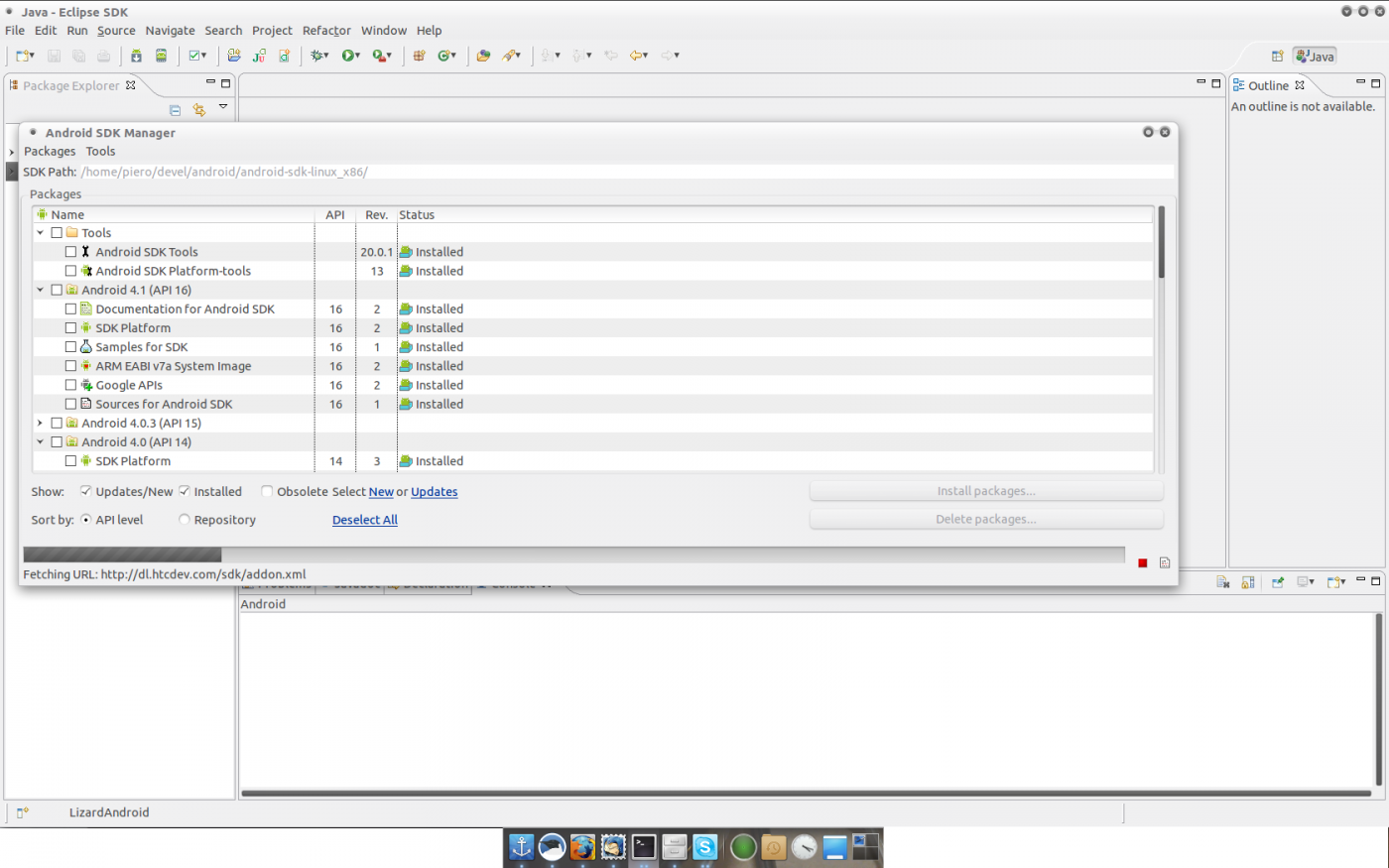
Task: Open the Android SDK Manager toolbar icon
Action: (135, 56)
